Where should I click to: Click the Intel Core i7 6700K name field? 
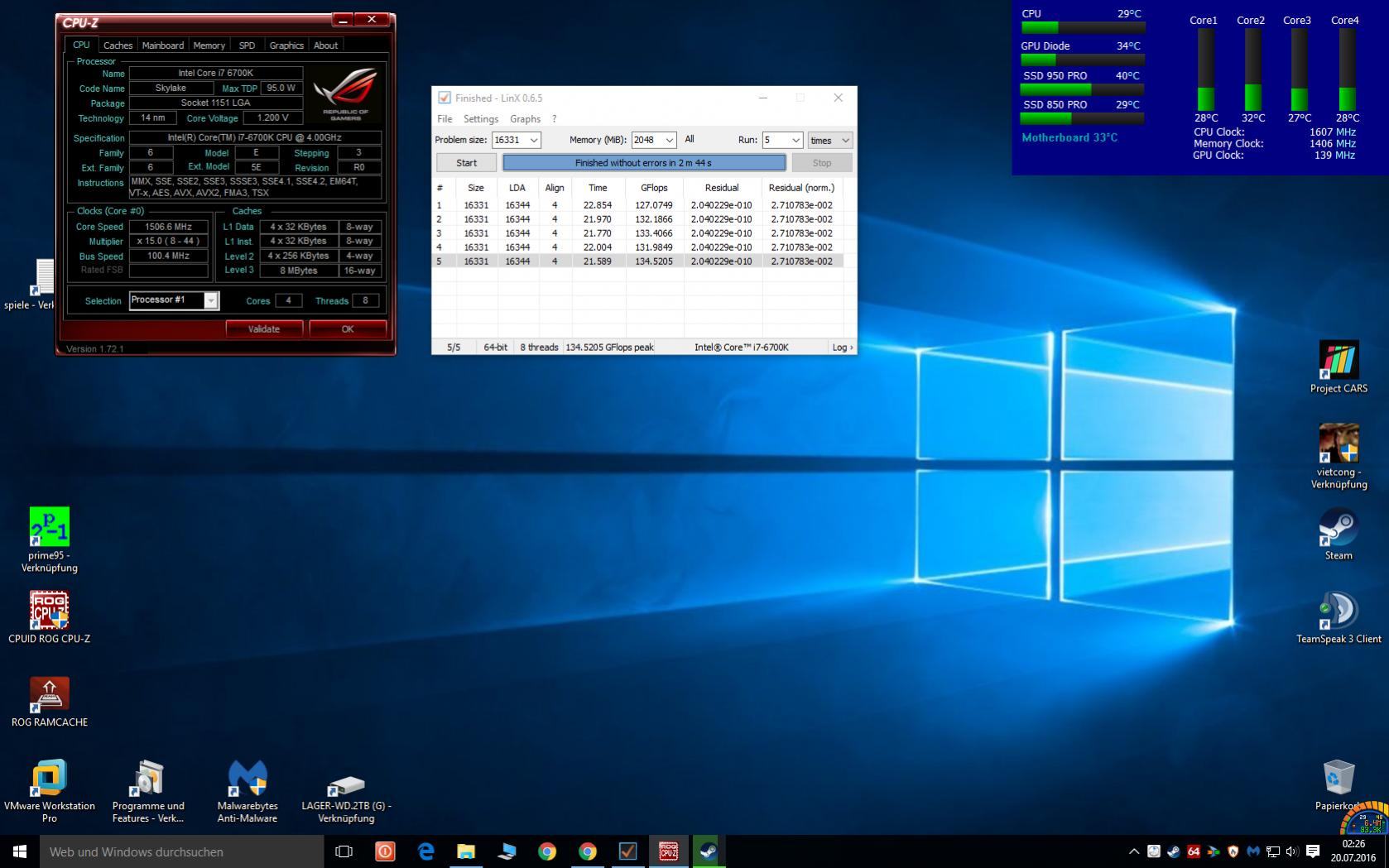pos(216,74)
